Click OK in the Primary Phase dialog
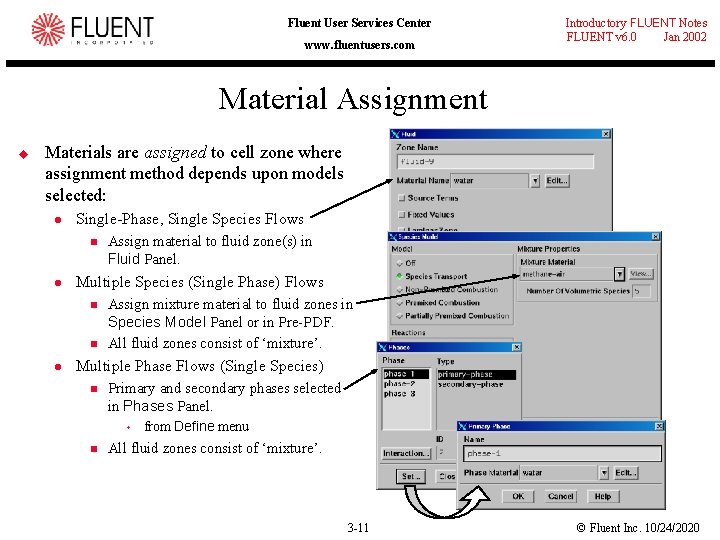The width and height of the screenshot is (720, 540). pyautogui.click(x=518, y=496)
